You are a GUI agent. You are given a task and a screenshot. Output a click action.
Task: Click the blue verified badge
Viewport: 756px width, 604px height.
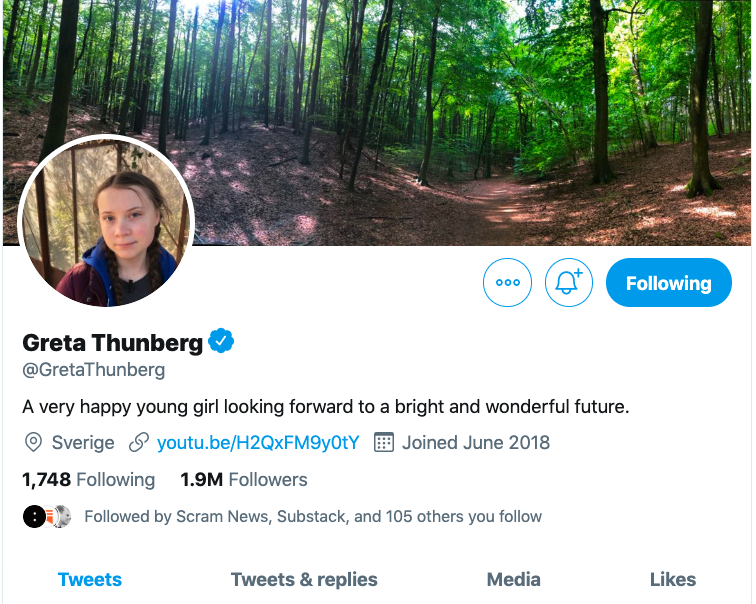pyautogui.click(x=221, y=342)
